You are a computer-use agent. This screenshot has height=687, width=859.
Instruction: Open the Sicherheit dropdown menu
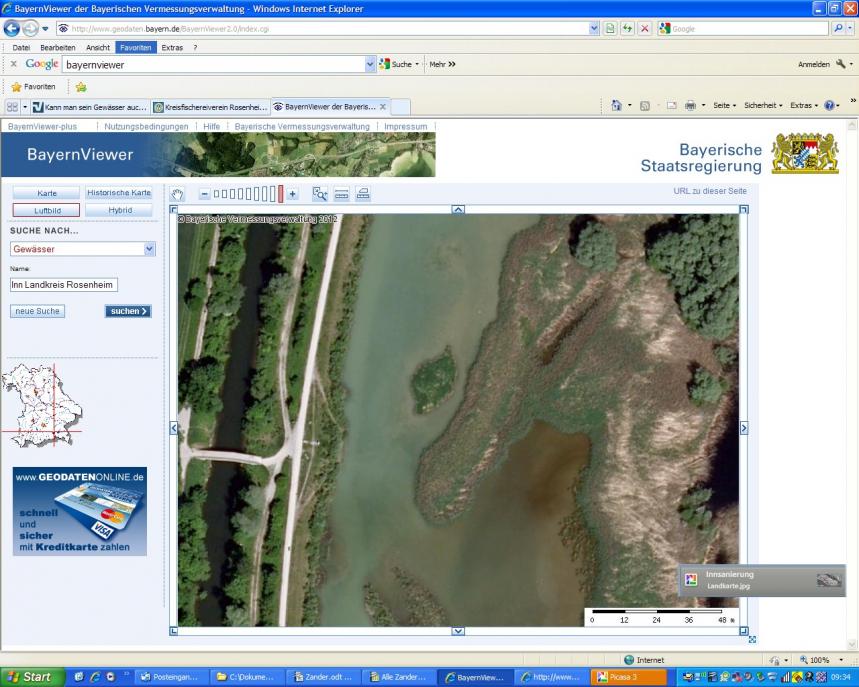763,105
